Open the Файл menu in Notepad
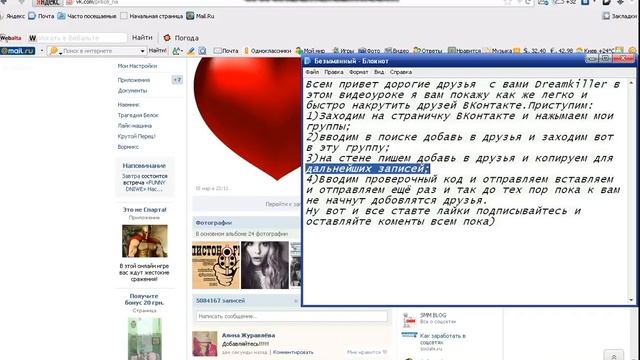The image size is (640, 360). tap(312, 72)
